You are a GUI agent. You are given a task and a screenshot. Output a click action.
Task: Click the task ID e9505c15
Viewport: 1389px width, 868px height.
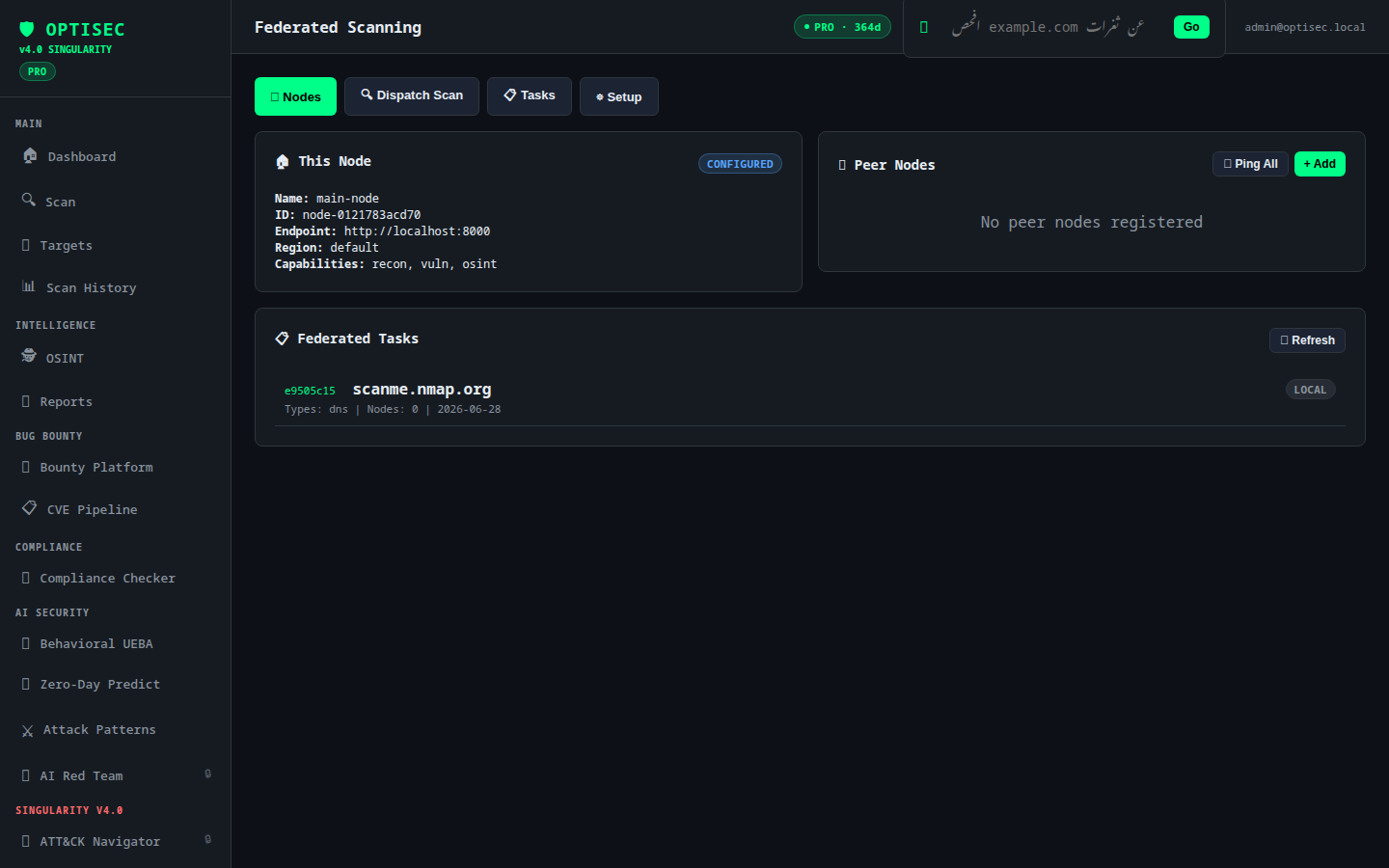coord(310,391)
